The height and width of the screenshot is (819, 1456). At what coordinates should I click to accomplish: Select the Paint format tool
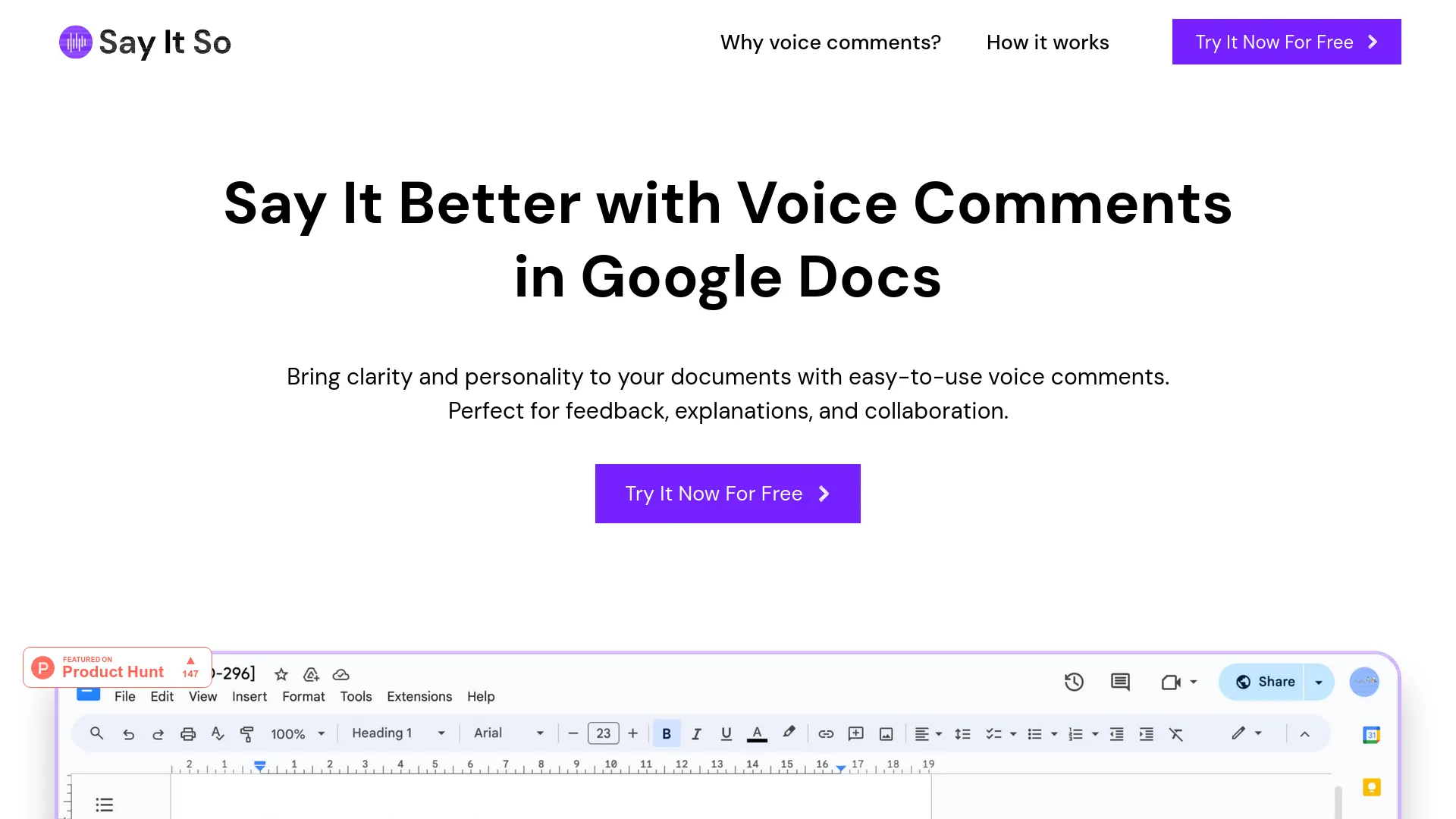[x=246, y=734]
